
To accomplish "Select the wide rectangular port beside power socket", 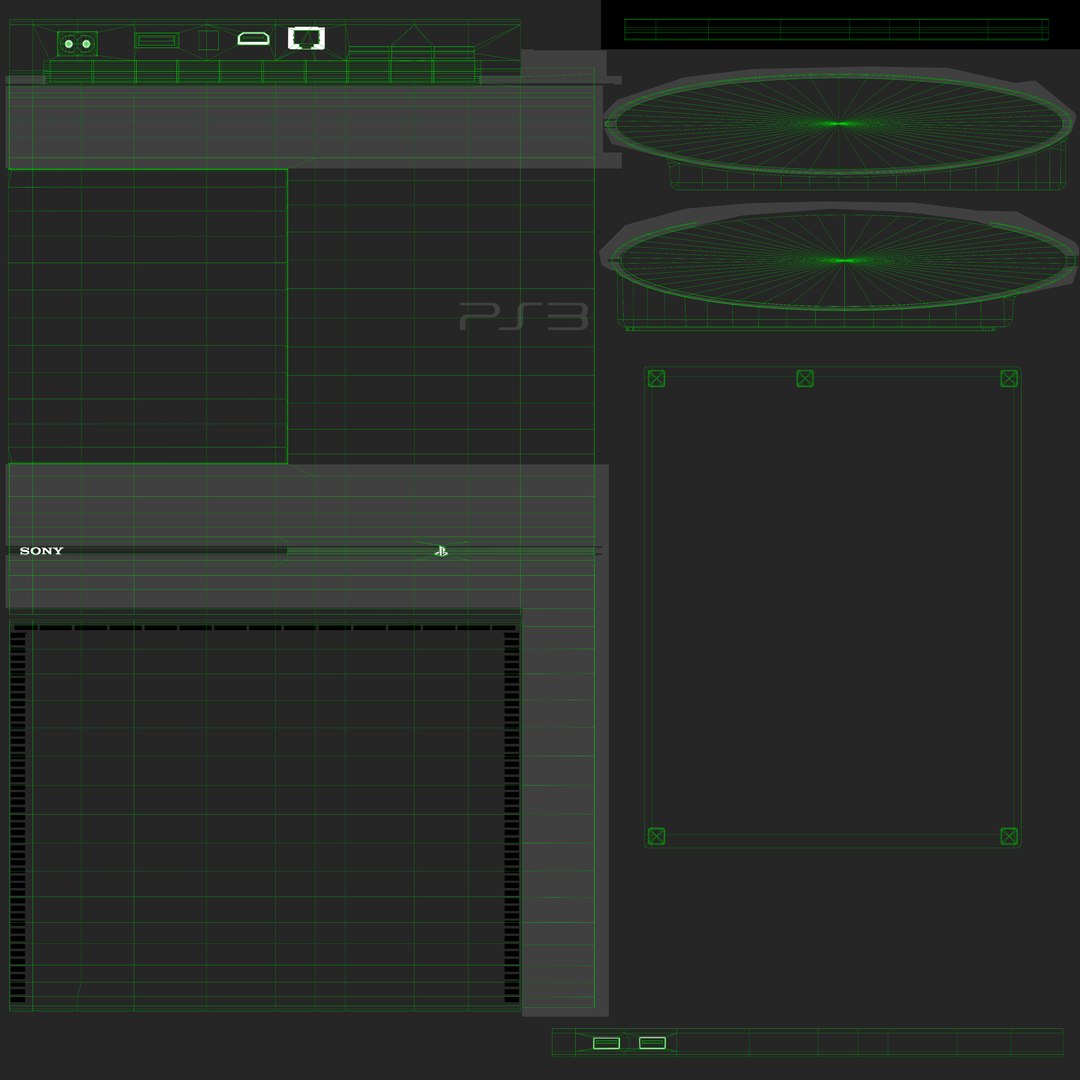I will [x=157, y=41].
